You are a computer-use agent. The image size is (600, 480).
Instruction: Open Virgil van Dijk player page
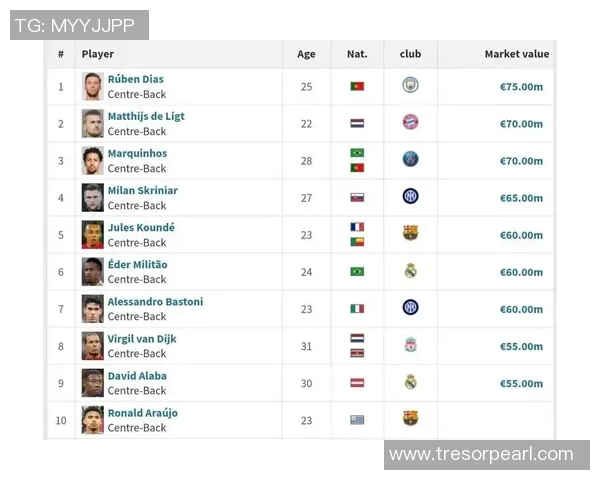pos(142,339)
